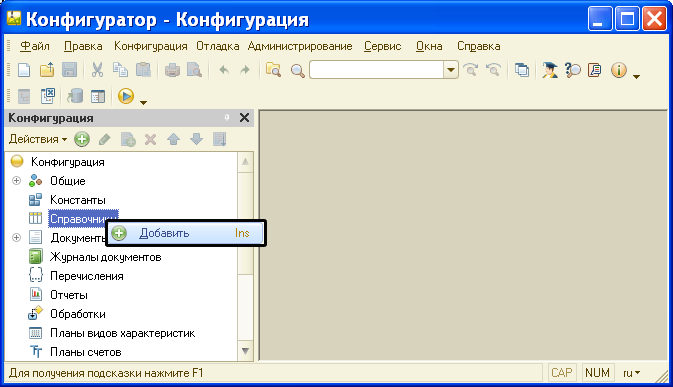Select the Журналы документов tree item
This screenshot has height=387, width=673.
coord(106,257)
